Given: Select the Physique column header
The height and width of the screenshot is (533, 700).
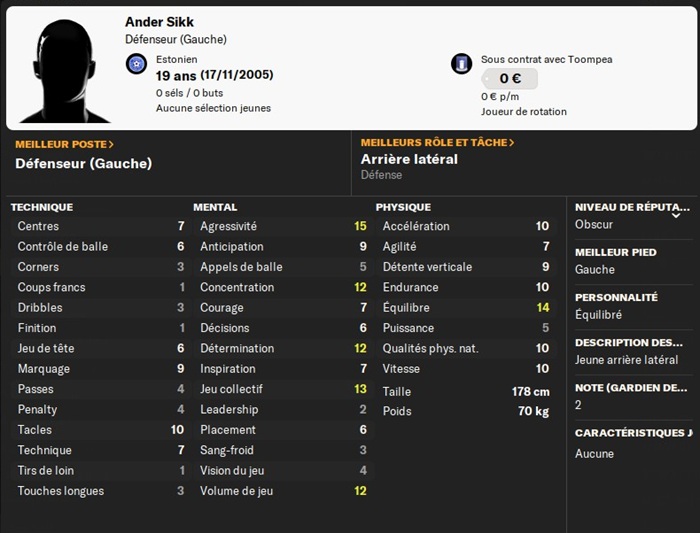Looking at the screenshot, I should coord(403,207).
